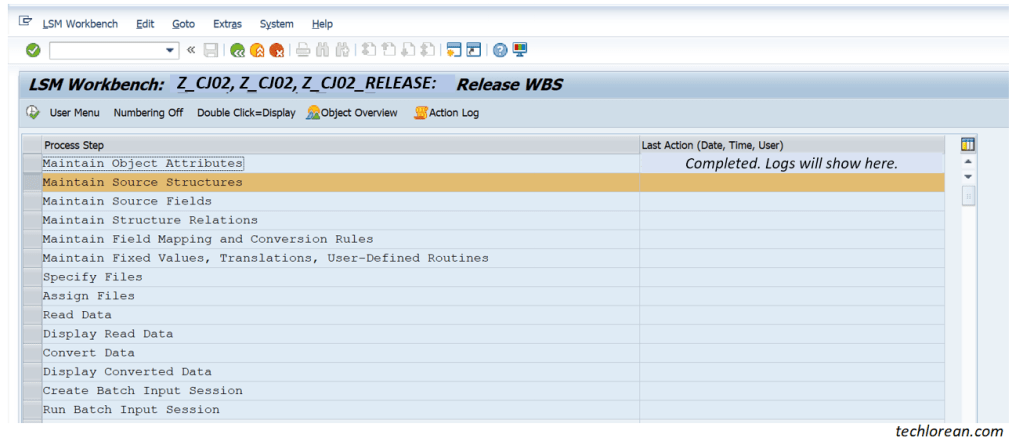The image size is (1023, 445).
Task: Open the Edit menu
Action: tap(145, 24)
